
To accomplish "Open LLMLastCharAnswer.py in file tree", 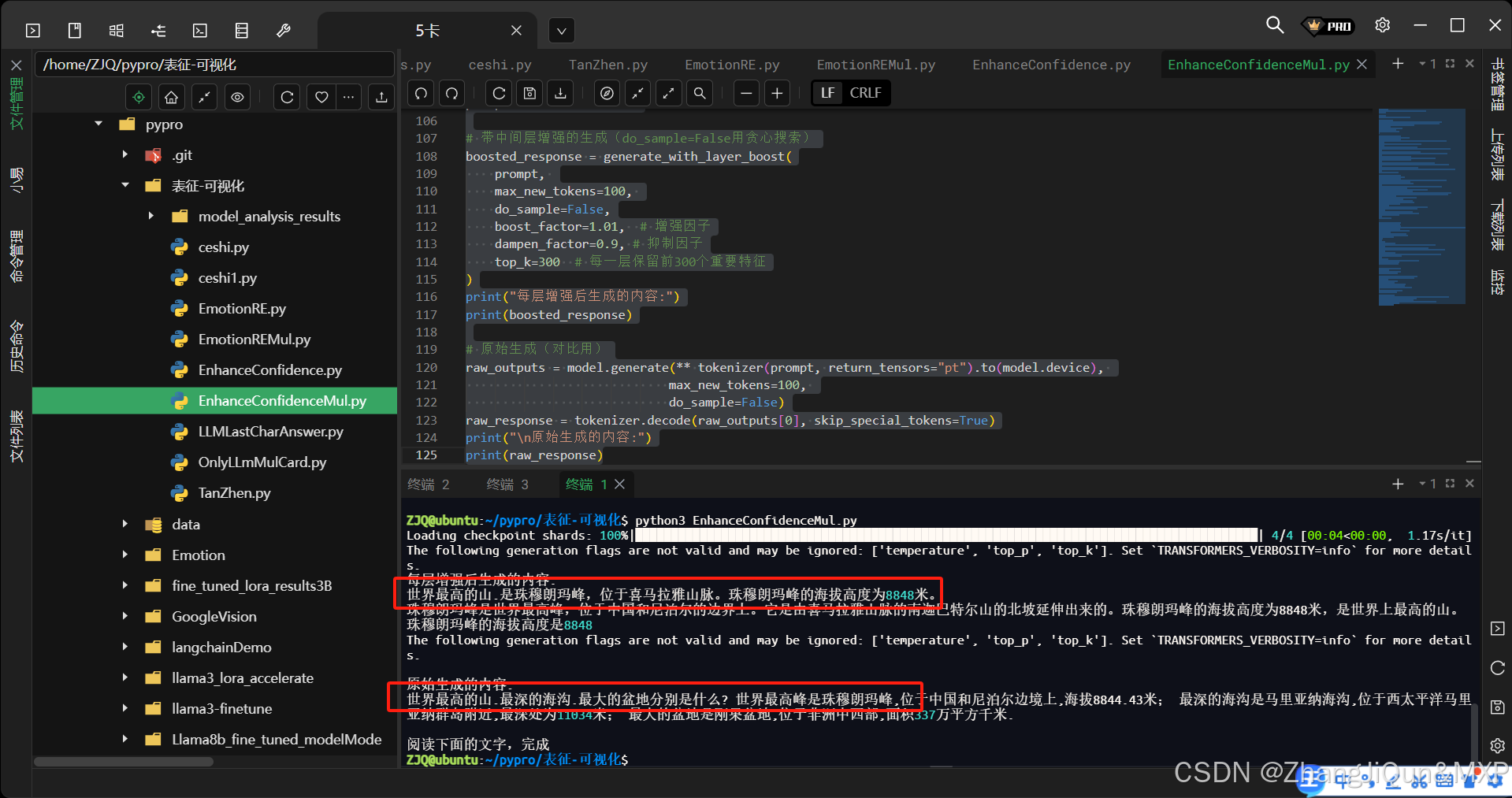I will pos(270,431).
